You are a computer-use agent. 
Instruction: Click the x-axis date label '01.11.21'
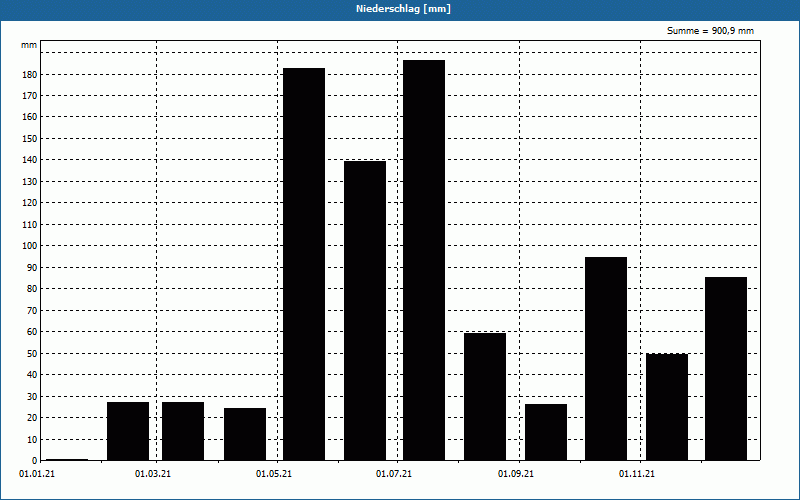637,474
